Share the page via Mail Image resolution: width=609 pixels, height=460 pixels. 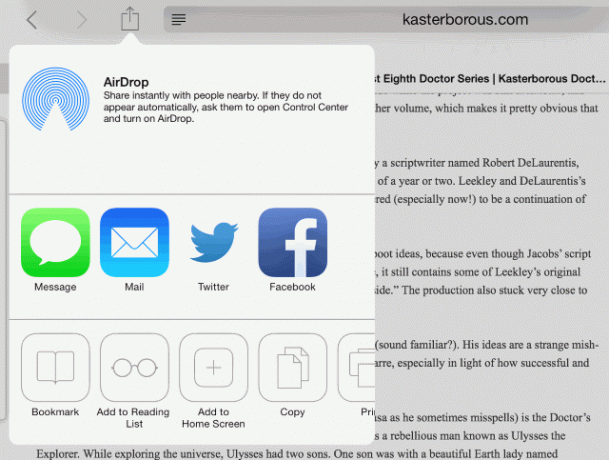(134, 242)
